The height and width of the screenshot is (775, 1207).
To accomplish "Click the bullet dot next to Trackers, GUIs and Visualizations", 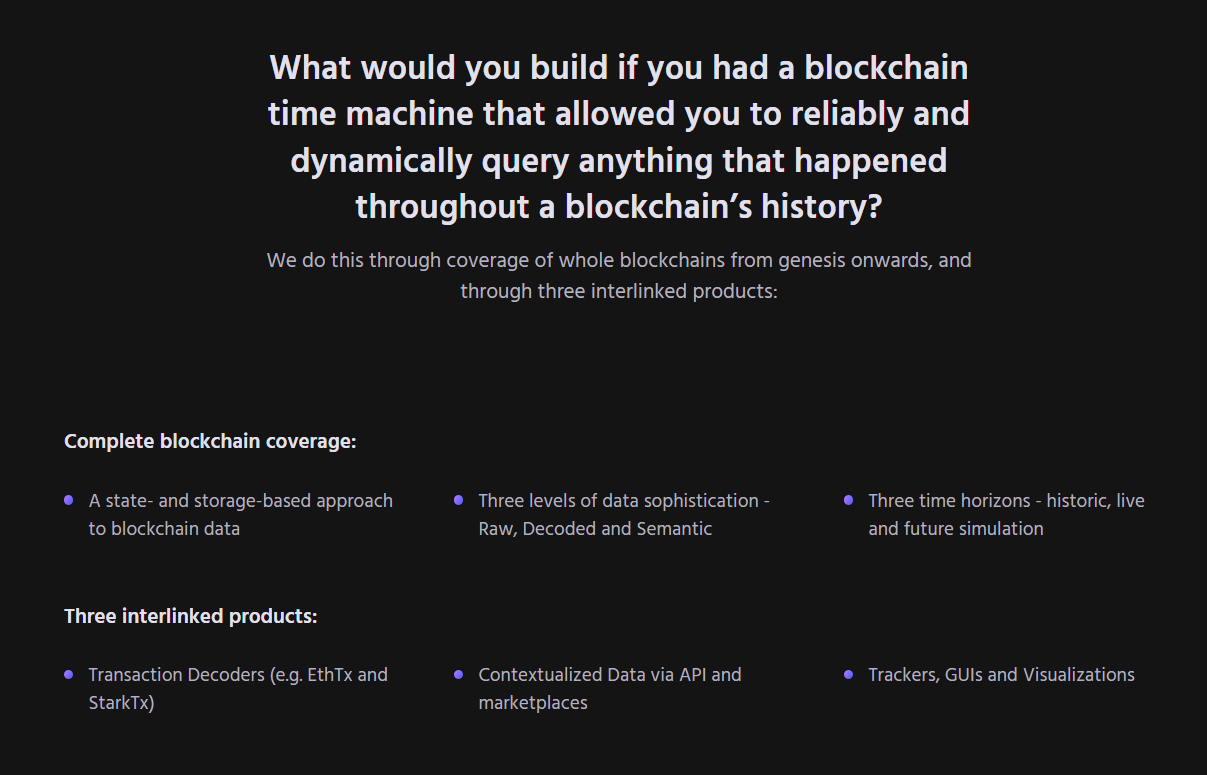I will point(848,674).
